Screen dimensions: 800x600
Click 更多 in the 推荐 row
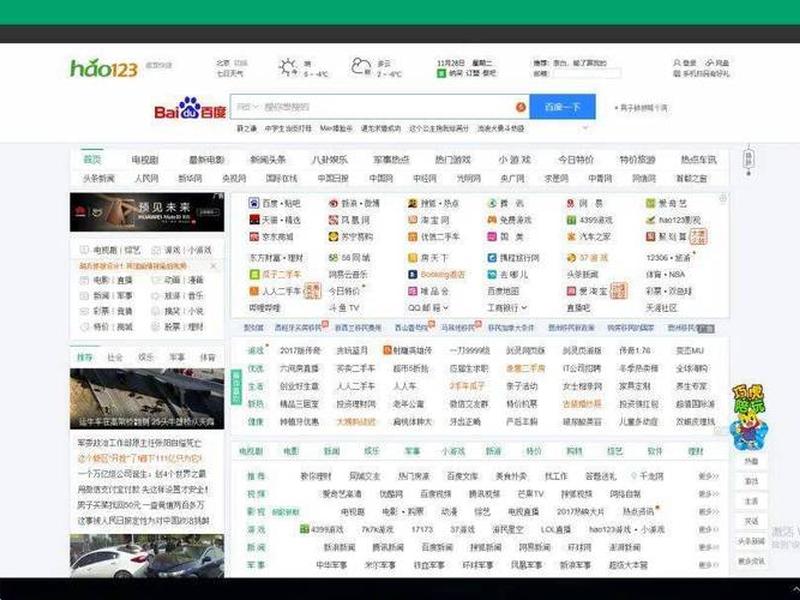[708, 476]
